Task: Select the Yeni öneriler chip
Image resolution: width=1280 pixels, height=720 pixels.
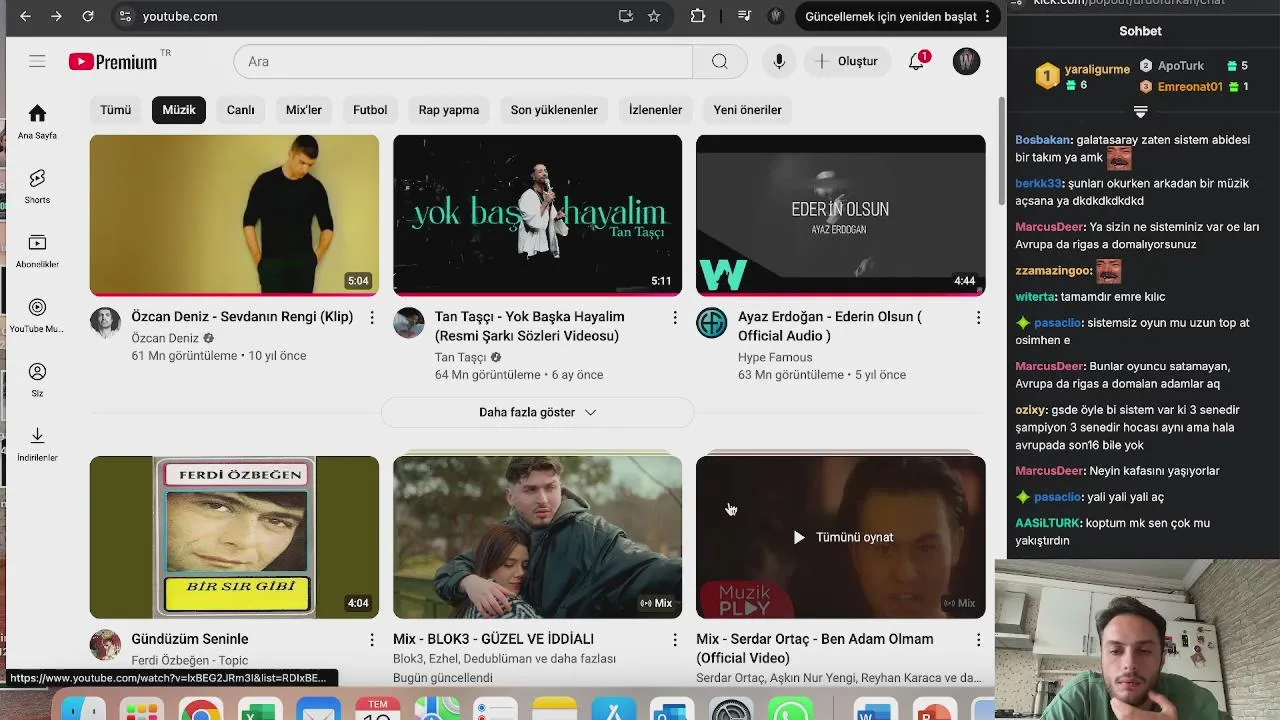Action: pos(747,110)
